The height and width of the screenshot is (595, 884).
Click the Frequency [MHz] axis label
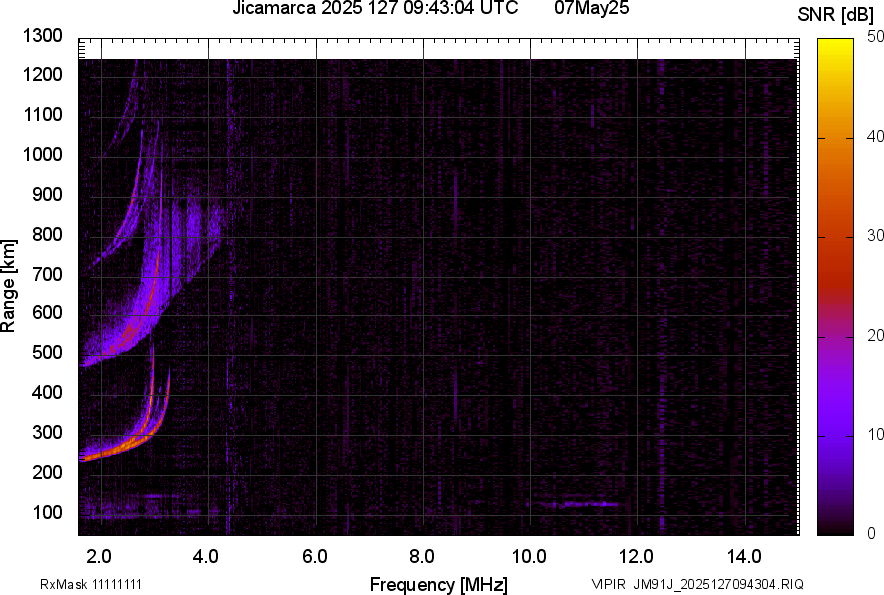pos(439,584)
